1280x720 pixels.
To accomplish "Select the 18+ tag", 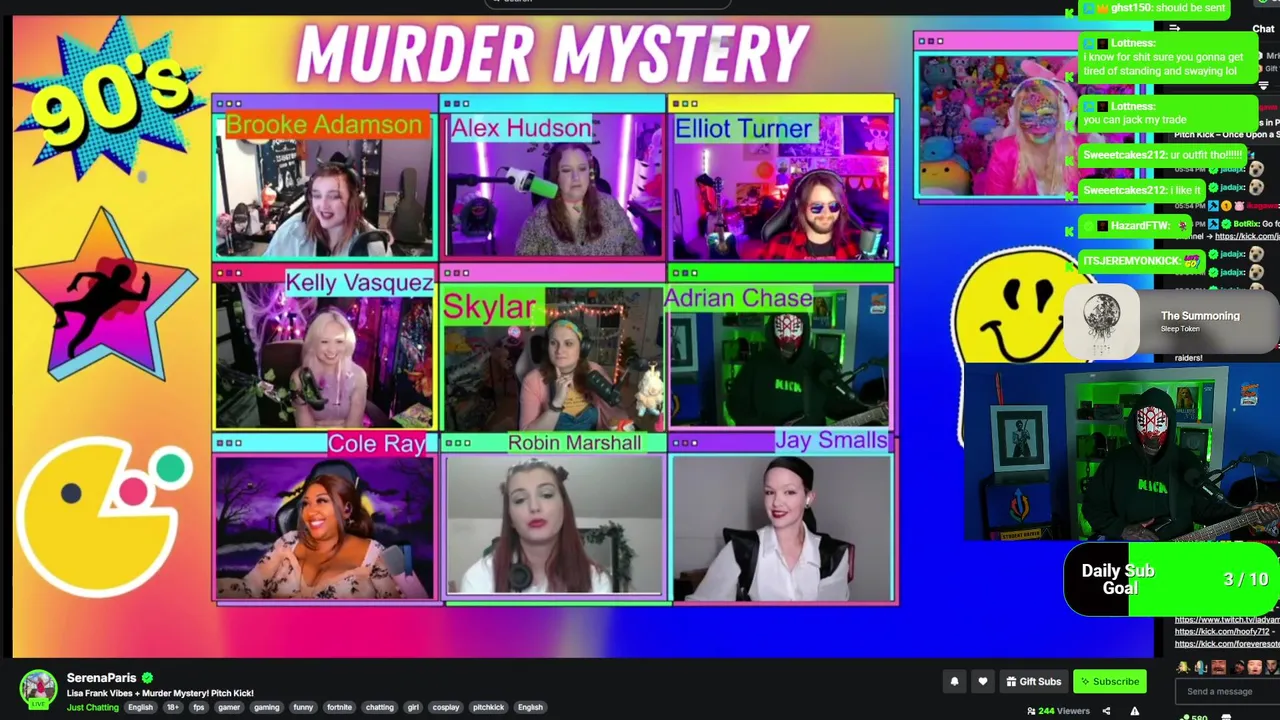I will coord(173,707).
